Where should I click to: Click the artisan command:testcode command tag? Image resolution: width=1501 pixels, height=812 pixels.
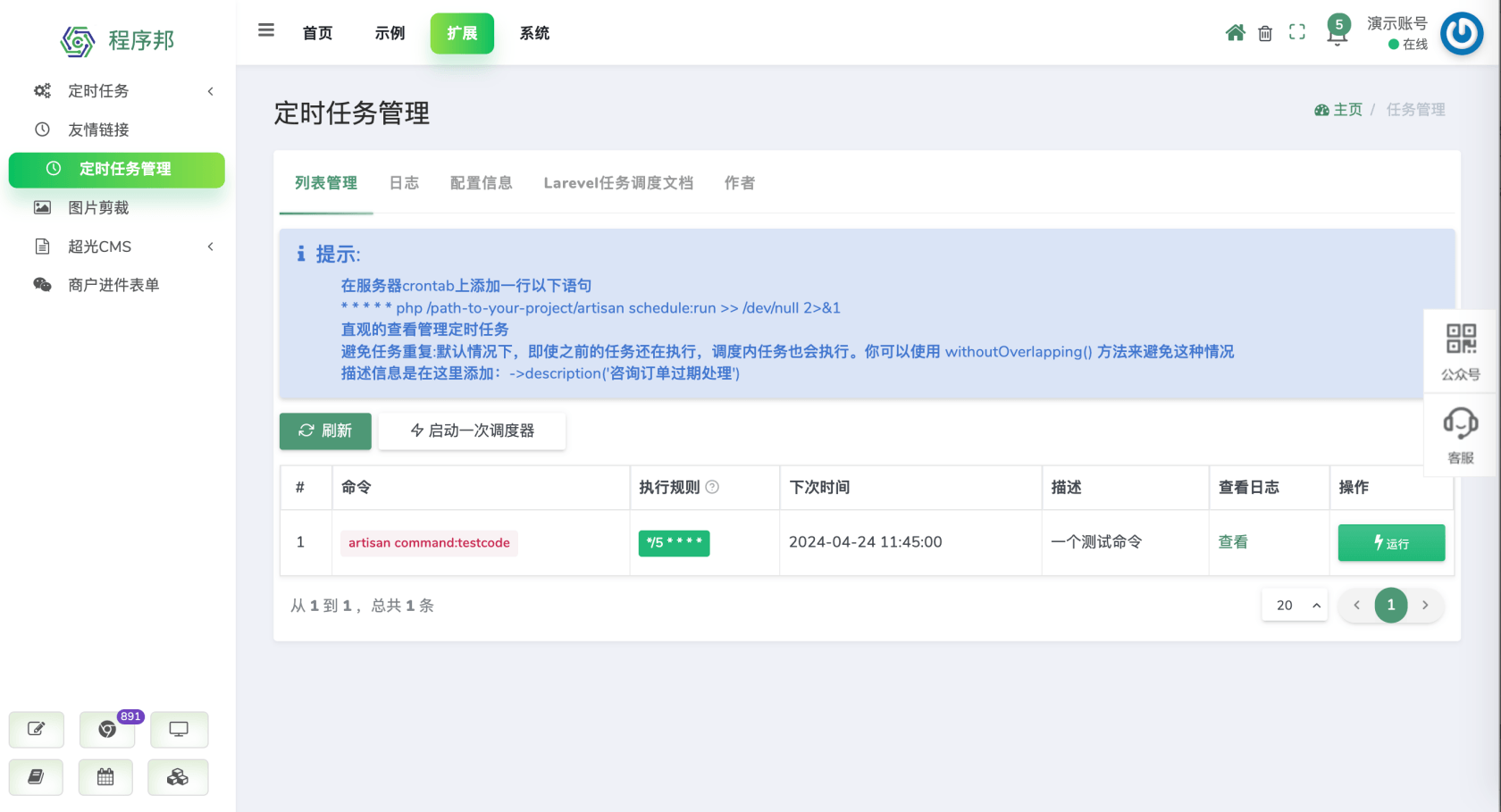click(x=429, y=543)
